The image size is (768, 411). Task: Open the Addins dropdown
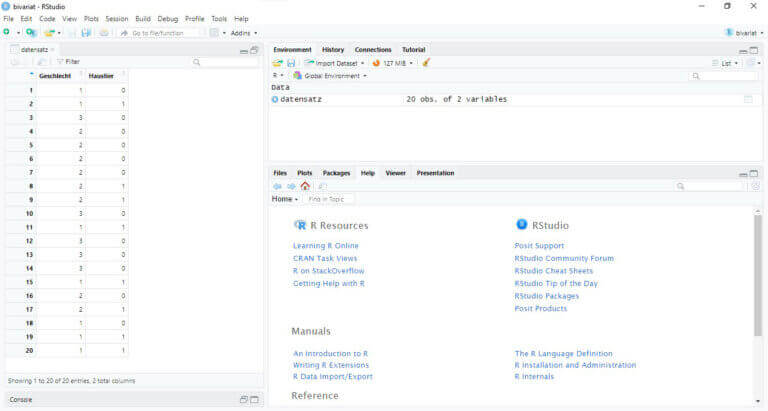click(244, 33)
